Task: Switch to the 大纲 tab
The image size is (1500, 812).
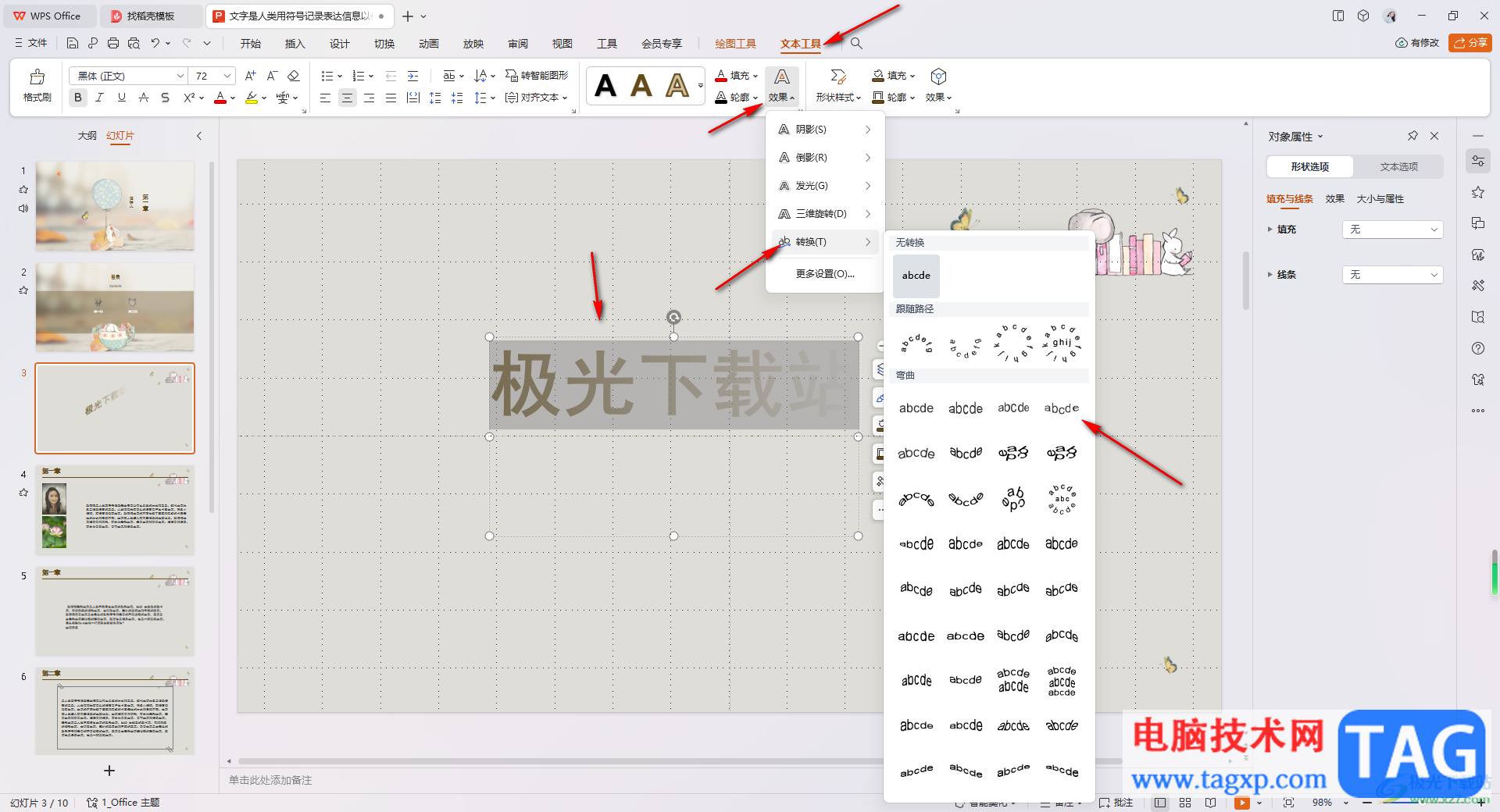Action: pos(87,136)
